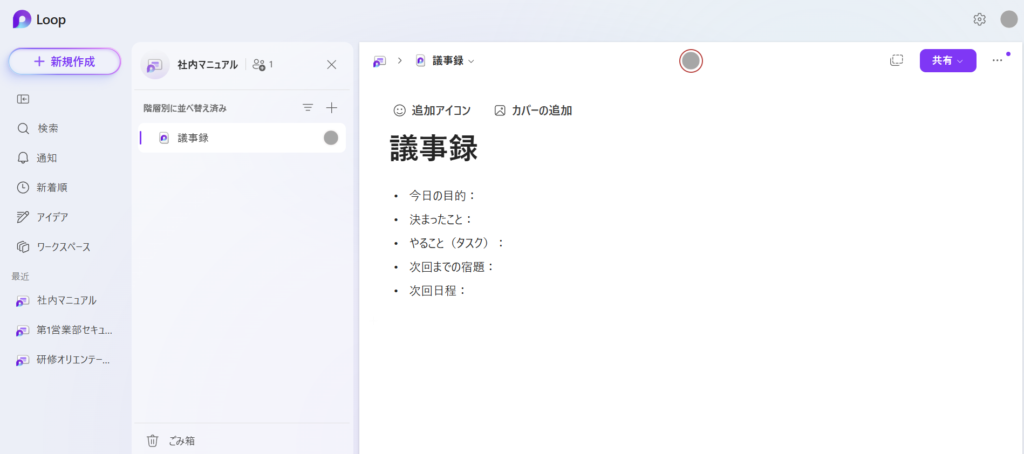Open the page components icon beside 共有

tap(896, 60)
